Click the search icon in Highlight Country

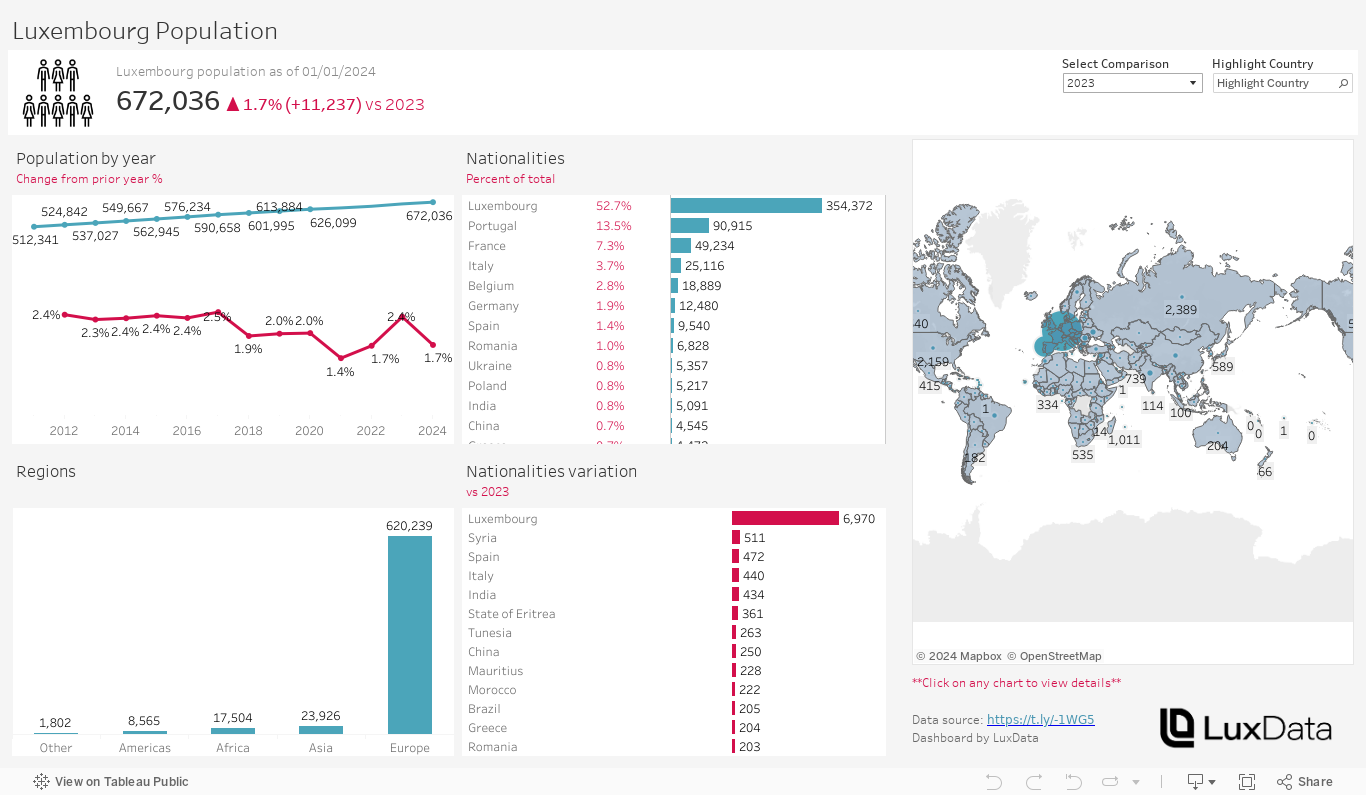point(1344,83)
